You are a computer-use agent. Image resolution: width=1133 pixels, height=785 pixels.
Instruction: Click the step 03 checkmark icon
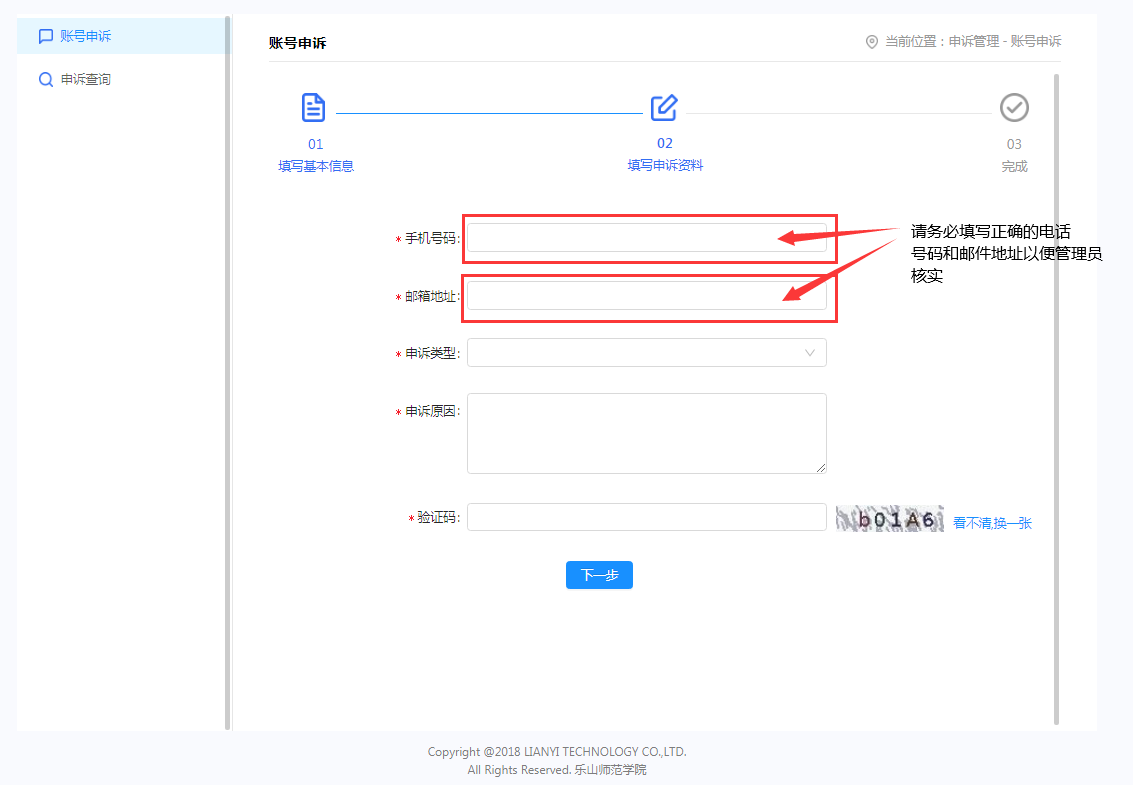coord(1014,108)
